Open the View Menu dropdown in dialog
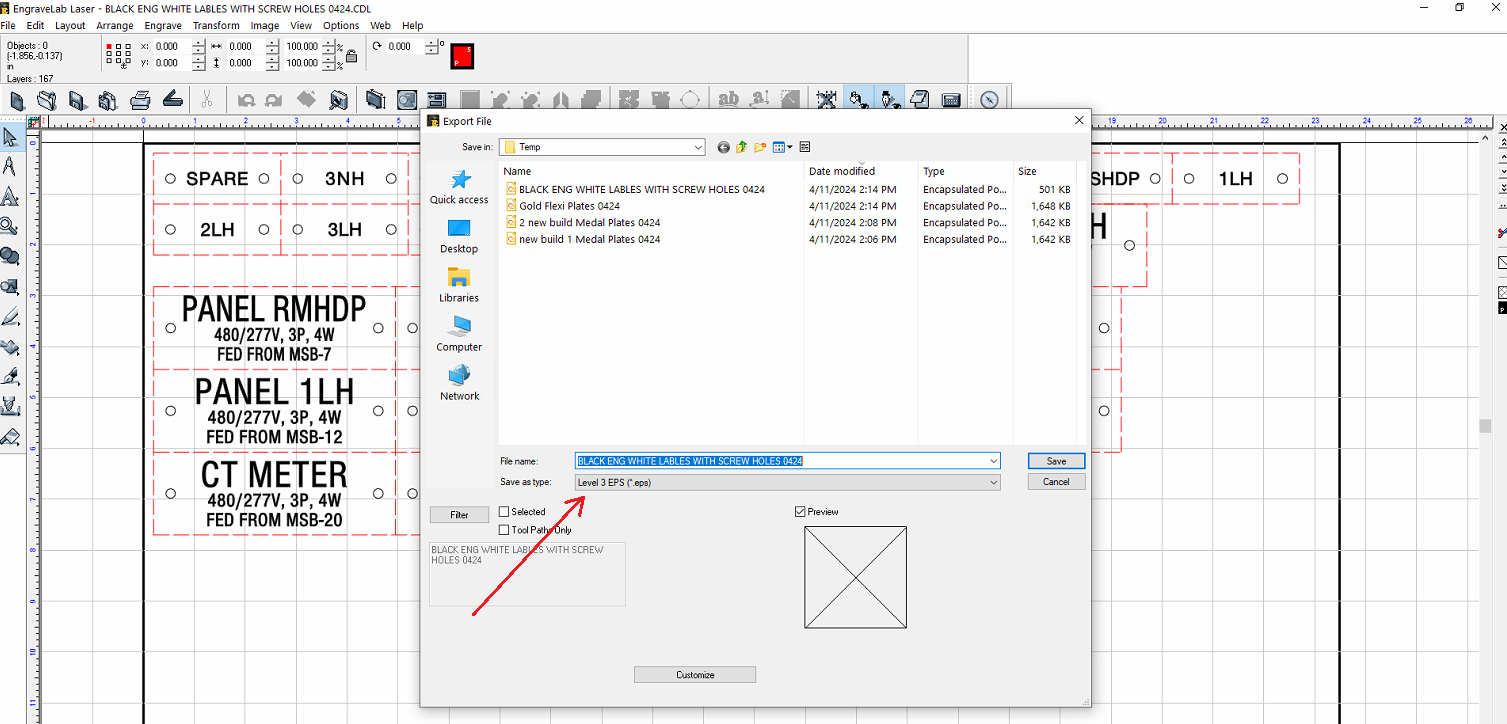Screen dimensions: 1507x724 [783, 147]
